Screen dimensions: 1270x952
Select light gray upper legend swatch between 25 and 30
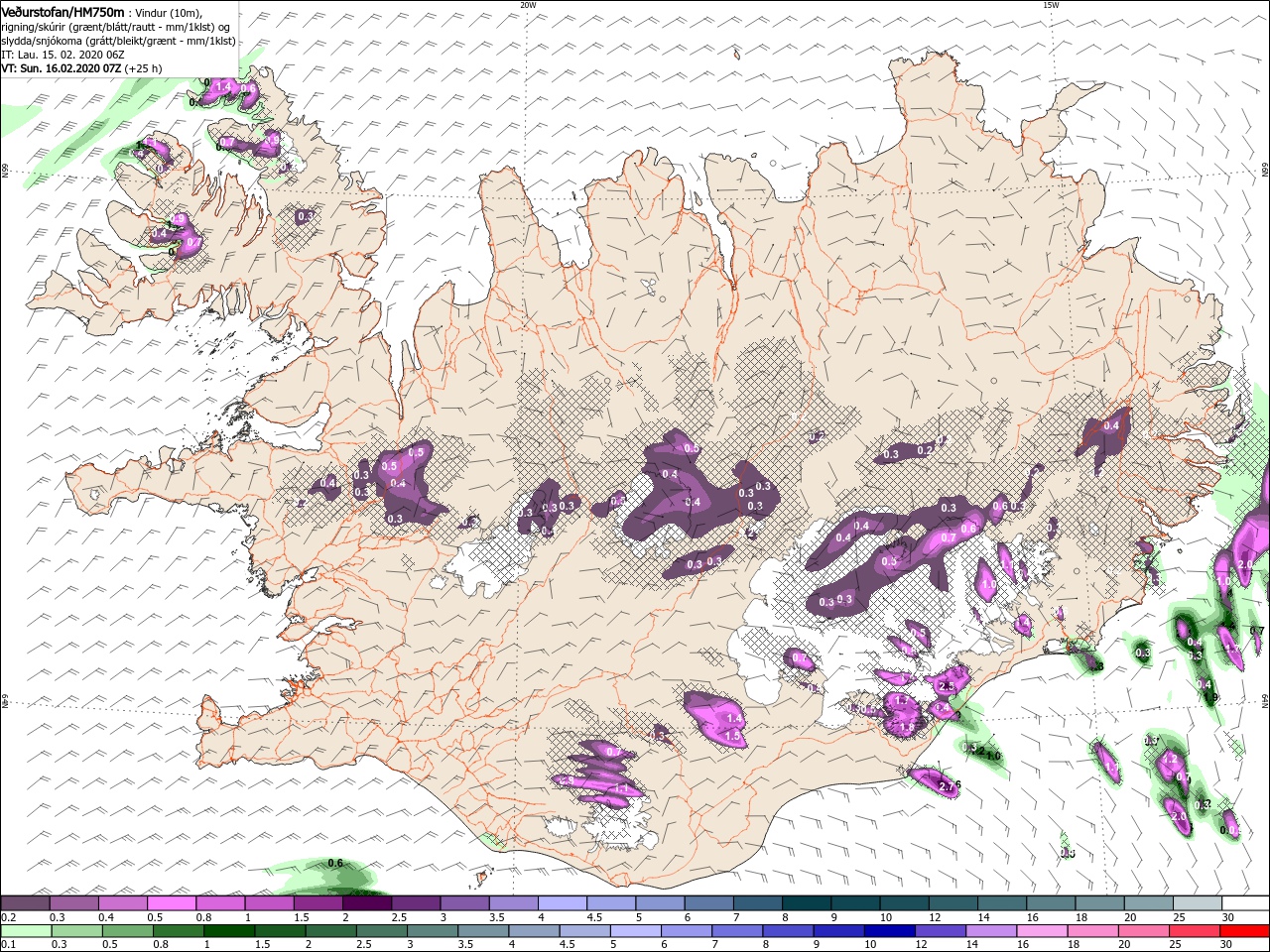pyautogui.click(x=1198, y=903)
